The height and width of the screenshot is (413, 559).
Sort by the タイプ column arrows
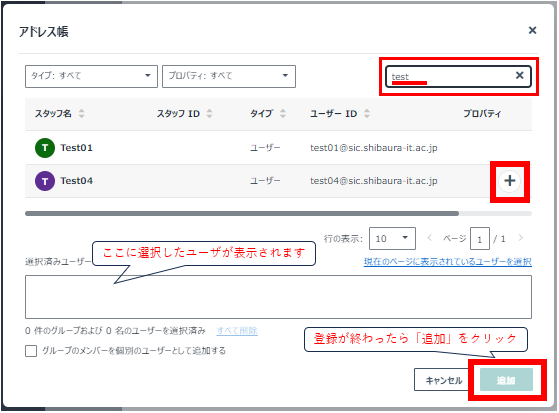pyautogui.click(x=283, y=113)
